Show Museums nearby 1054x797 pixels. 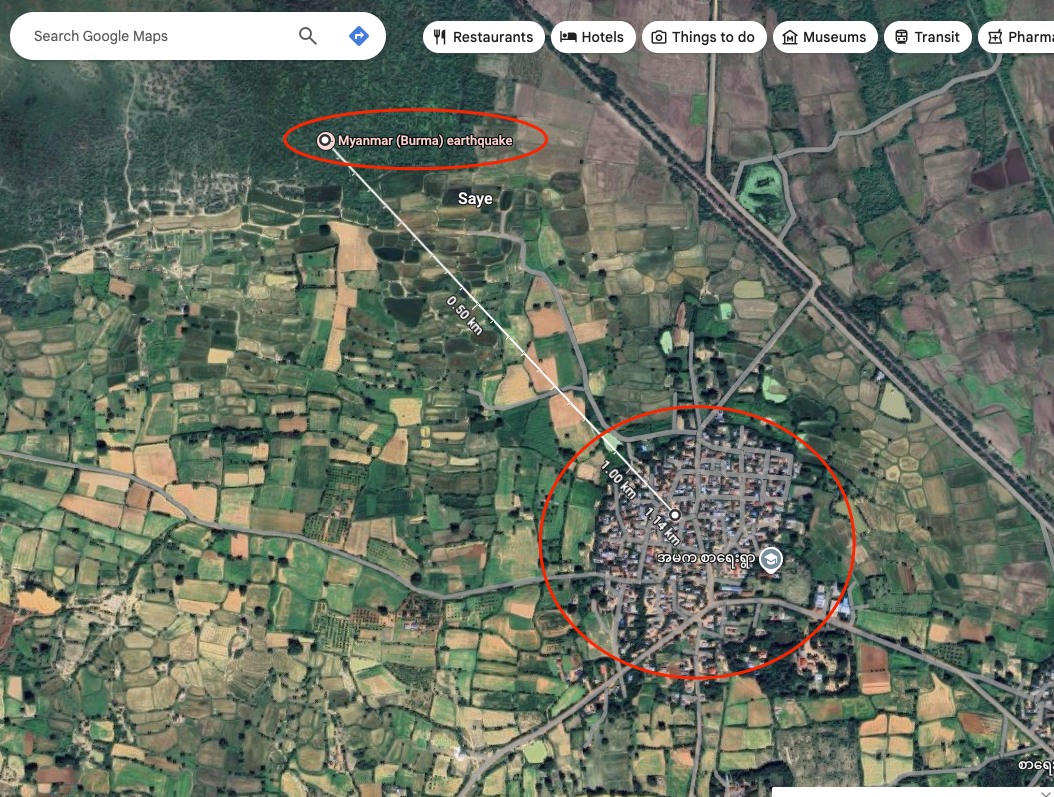[825, 37]
